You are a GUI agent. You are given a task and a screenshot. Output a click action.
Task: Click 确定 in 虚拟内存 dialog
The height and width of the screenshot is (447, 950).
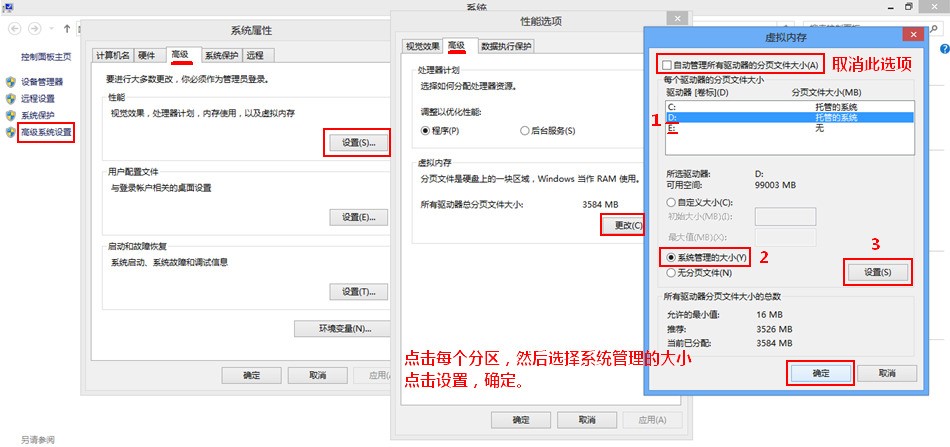click(820, 373)
